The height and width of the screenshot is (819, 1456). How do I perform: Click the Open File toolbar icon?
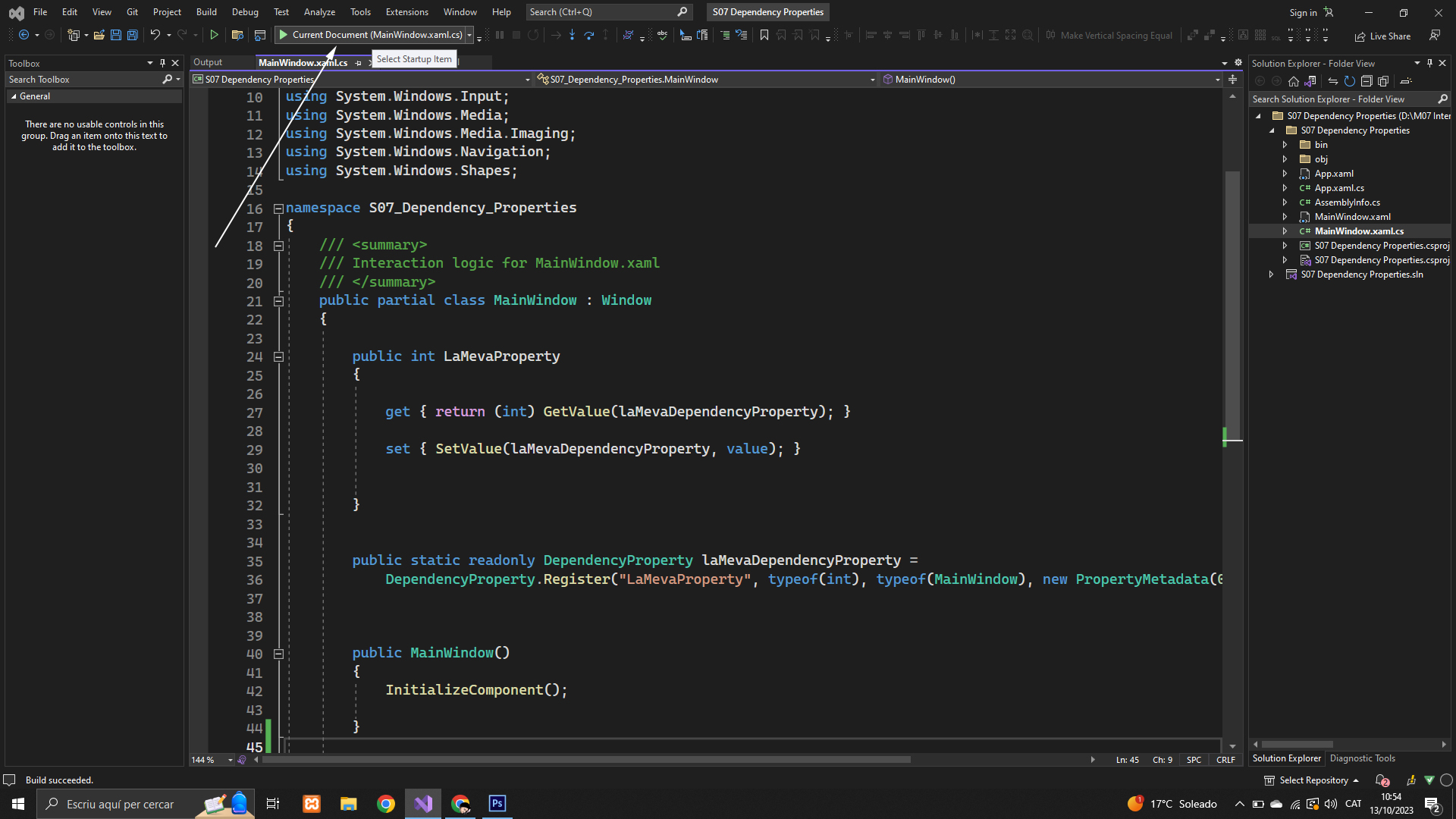pos(99,35)
